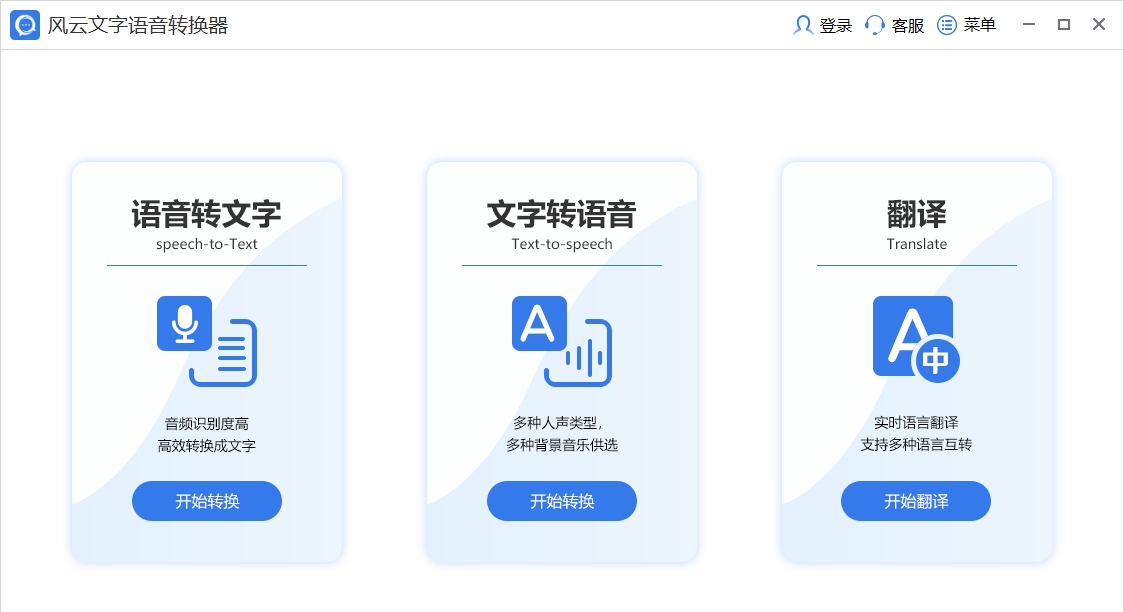Click the letter-A-to-audio-wave icon

coord(561,341)
